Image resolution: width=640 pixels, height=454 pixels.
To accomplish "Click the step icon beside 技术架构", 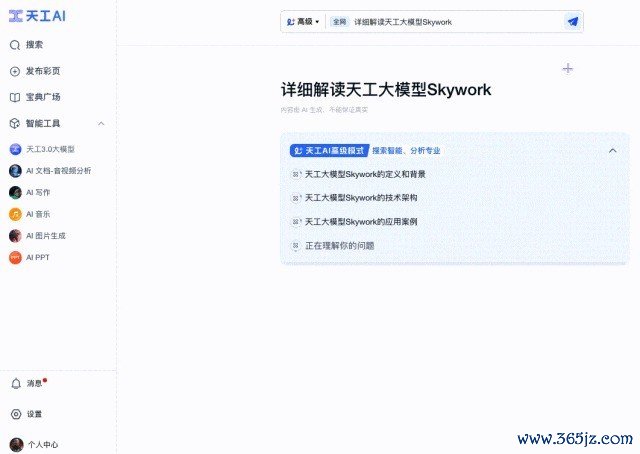I will tap(296, 198).
